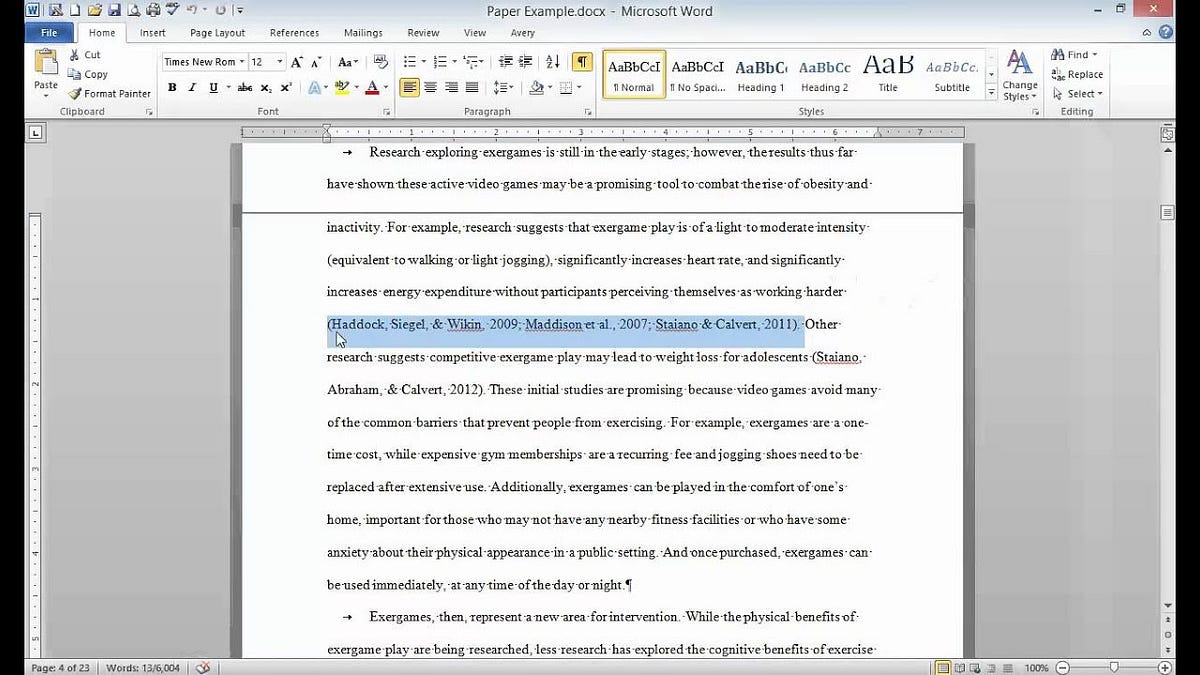Apply strikethrough formatting to text
This screenshot has width=1200, height=675.
tap(245, 88)
